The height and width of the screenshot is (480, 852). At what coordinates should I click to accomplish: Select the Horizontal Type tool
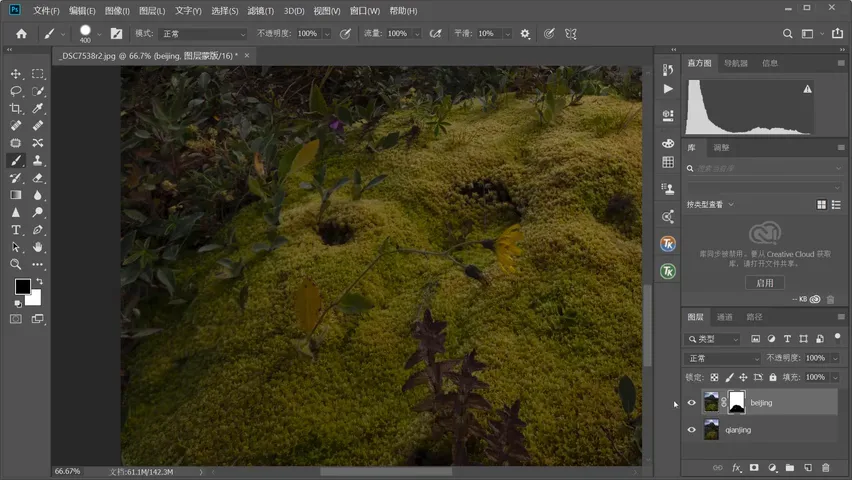pos(16,230)
